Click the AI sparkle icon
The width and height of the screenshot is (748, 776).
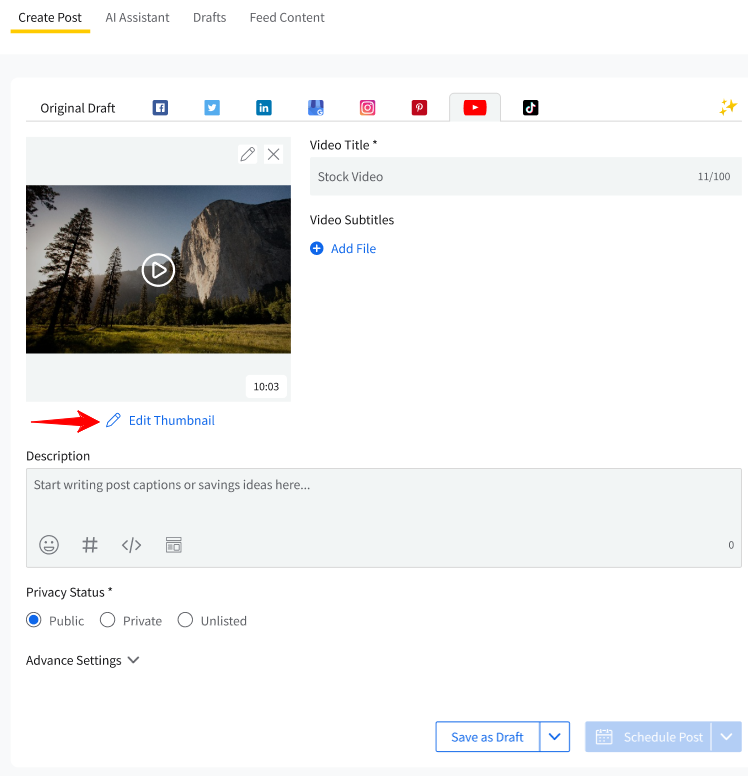[728, 107]
